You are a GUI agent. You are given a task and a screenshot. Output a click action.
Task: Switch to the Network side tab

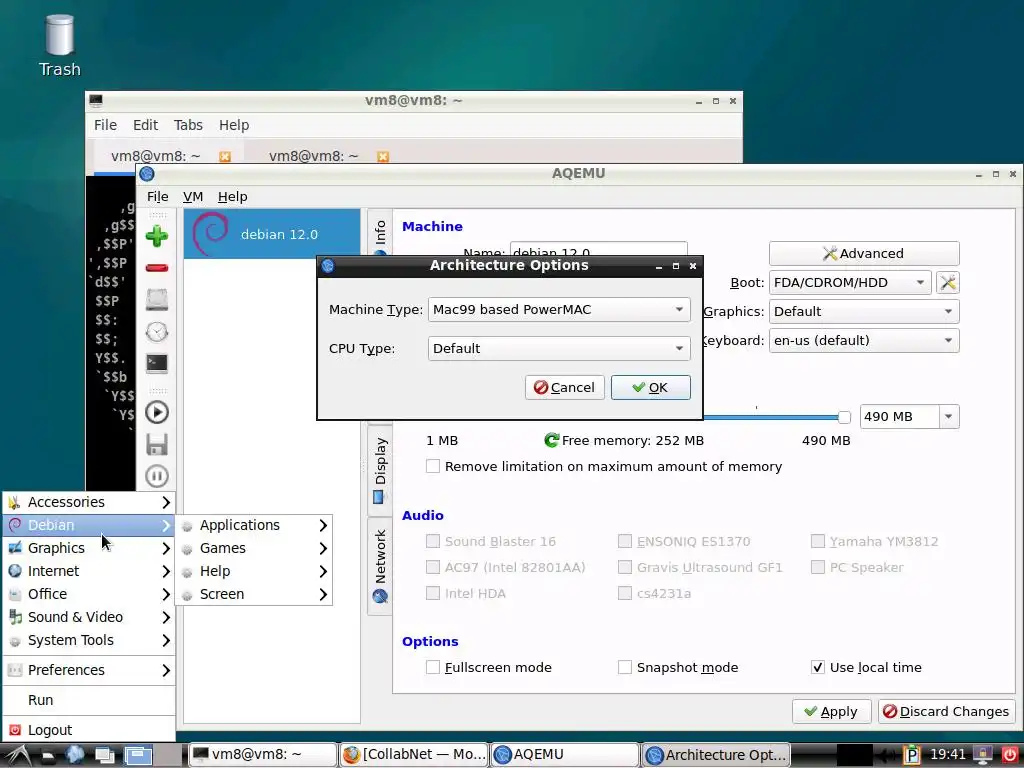[380, 566]
